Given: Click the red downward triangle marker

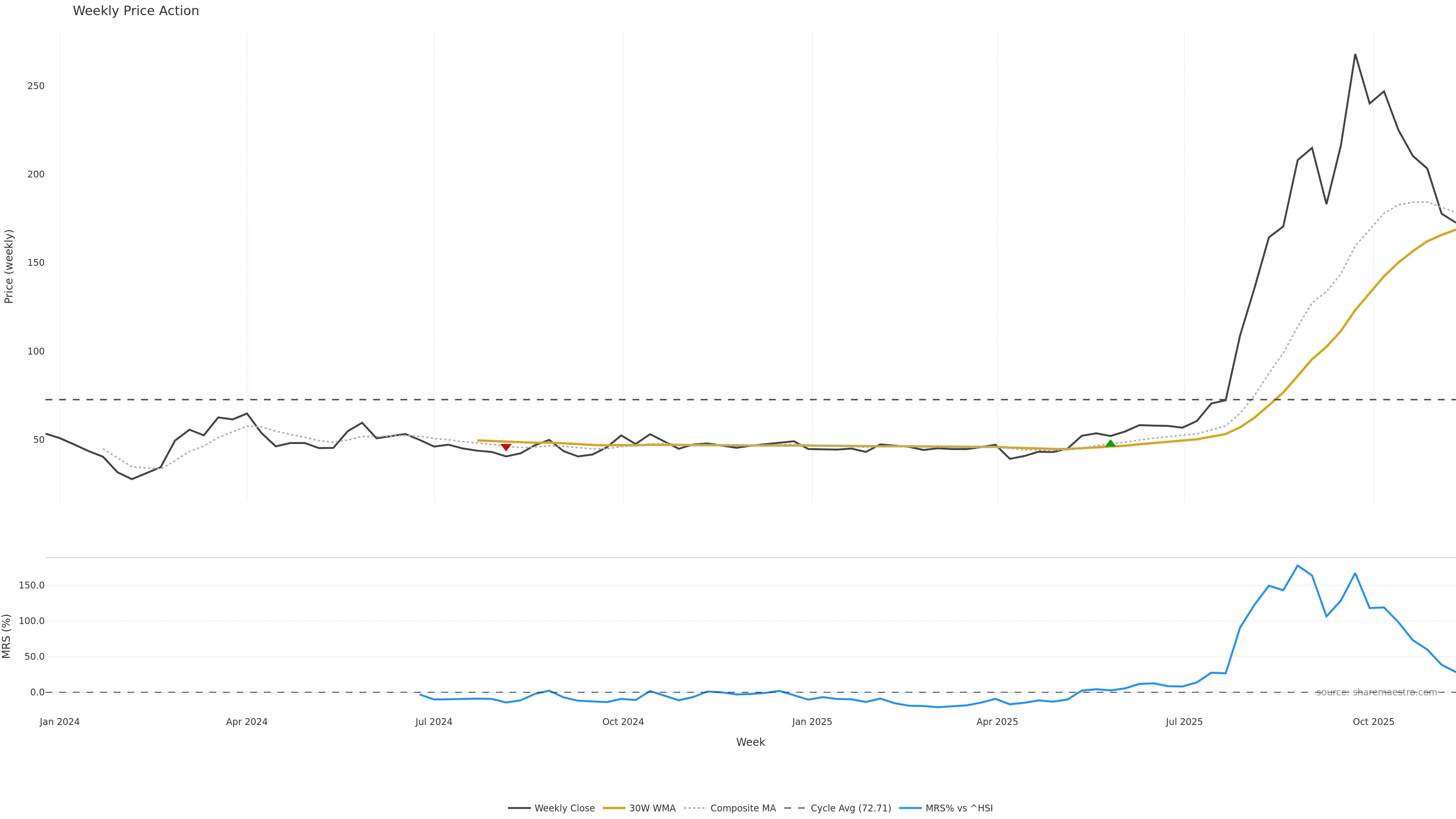Looking at the screenshot, I should (506, 448).
